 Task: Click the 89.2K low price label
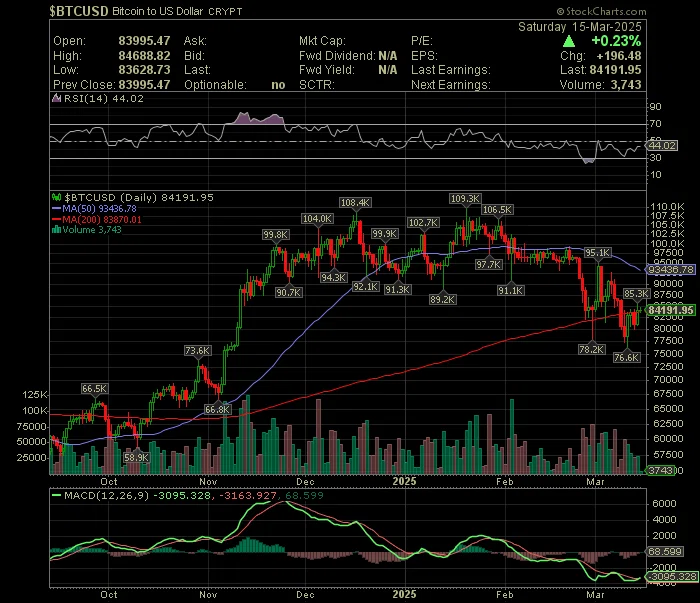443,299
